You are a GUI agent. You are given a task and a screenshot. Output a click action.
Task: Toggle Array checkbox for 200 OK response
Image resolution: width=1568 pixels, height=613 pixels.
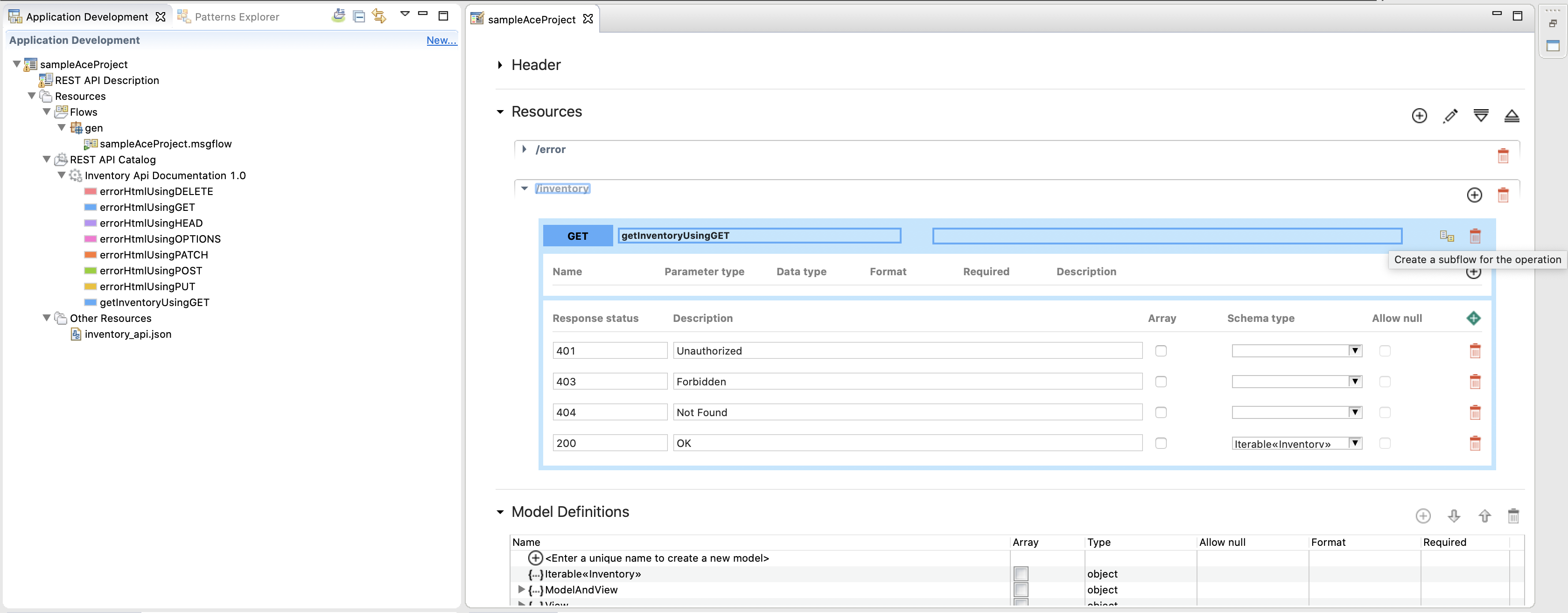1161,443
